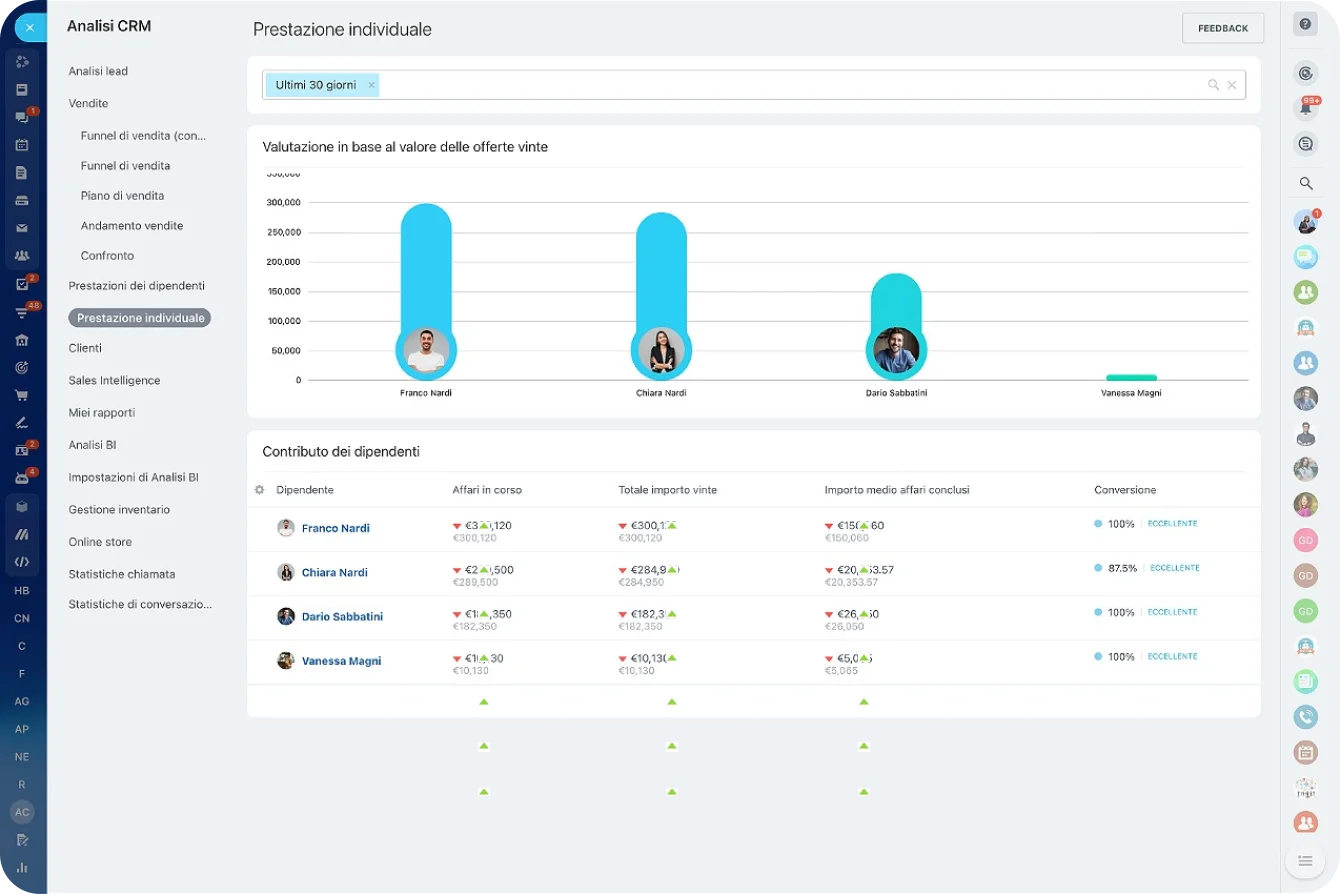Image resolution: width=1340 pixels, height=894 pixels.
Task: Click the FEEDBACK button
Action: [x=1223, y=28]
